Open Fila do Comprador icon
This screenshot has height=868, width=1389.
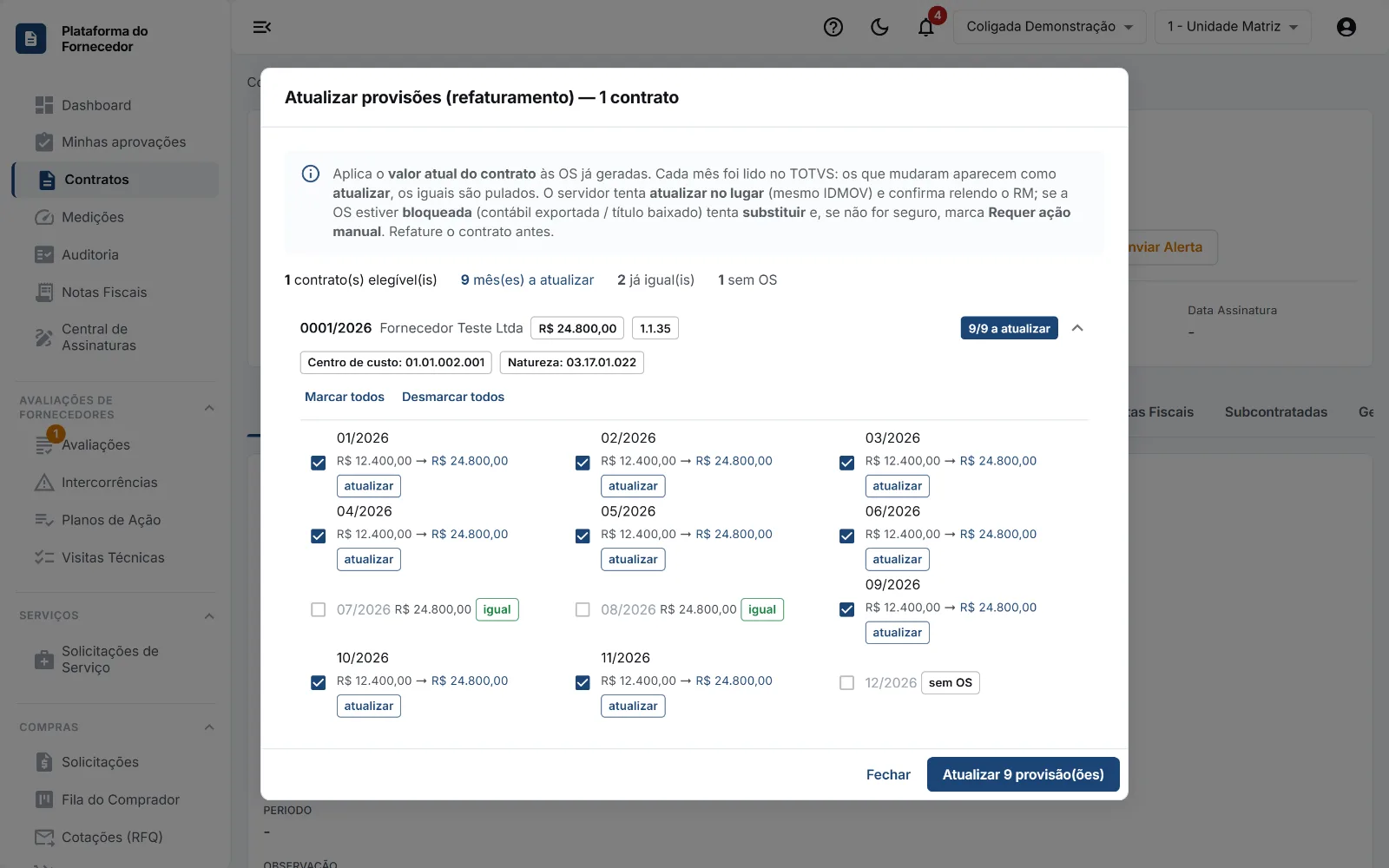click(x=43, y=799)
